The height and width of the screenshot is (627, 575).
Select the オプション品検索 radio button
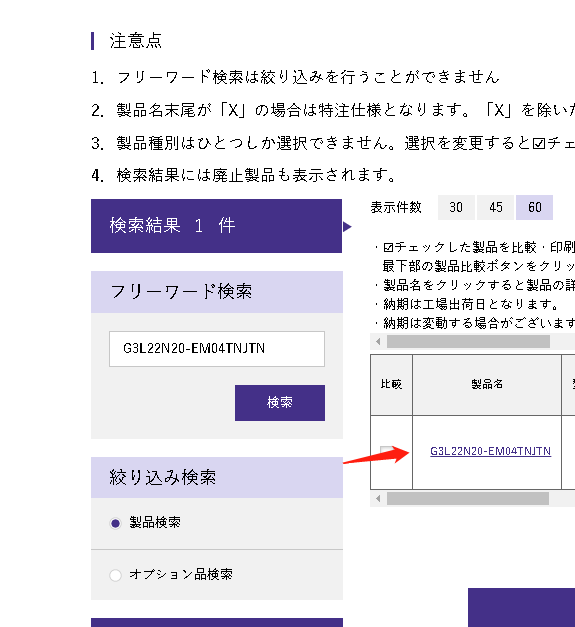coord(116,575)
